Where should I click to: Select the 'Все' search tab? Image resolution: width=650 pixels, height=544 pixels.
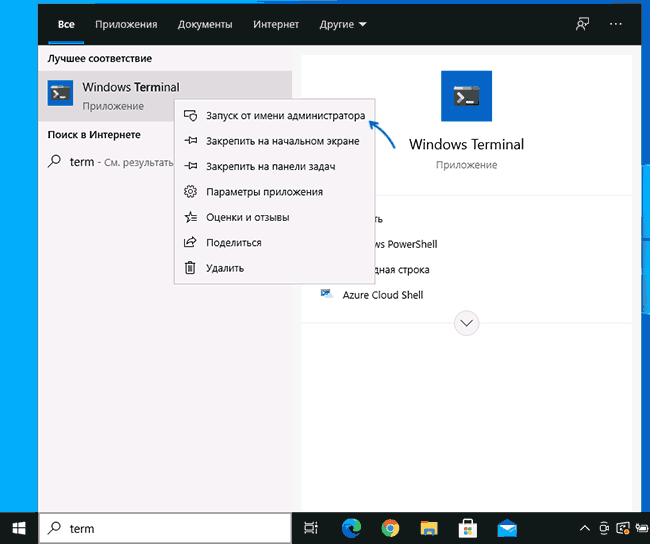[66, 24]
